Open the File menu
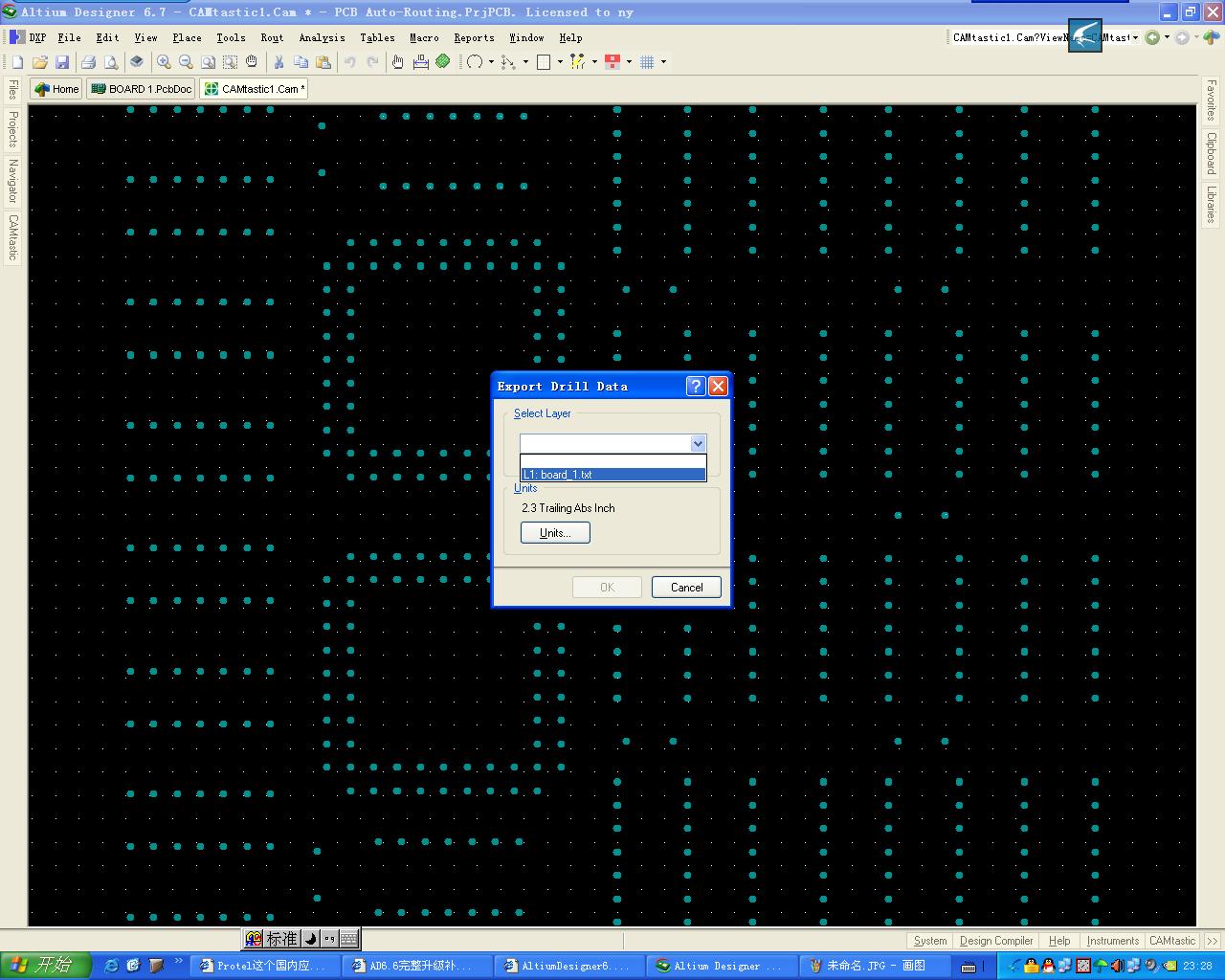Screen dimensions: 1225x980 click(x=69, y=37)
